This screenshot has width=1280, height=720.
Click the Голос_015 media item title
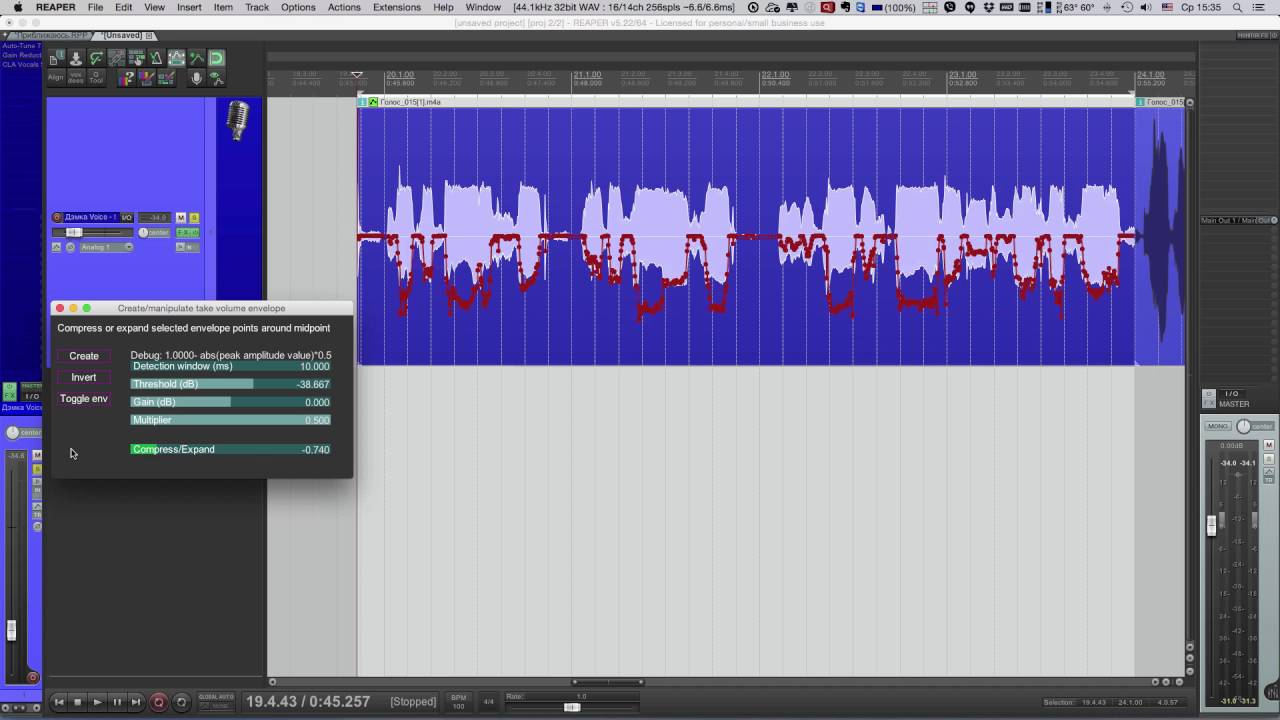pyautogui.click(x=410, y=102)
